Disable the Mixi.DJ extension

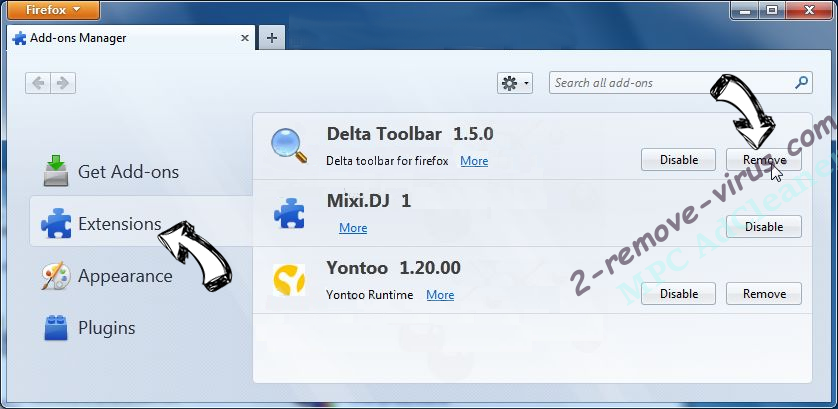(x=764, y=227)
